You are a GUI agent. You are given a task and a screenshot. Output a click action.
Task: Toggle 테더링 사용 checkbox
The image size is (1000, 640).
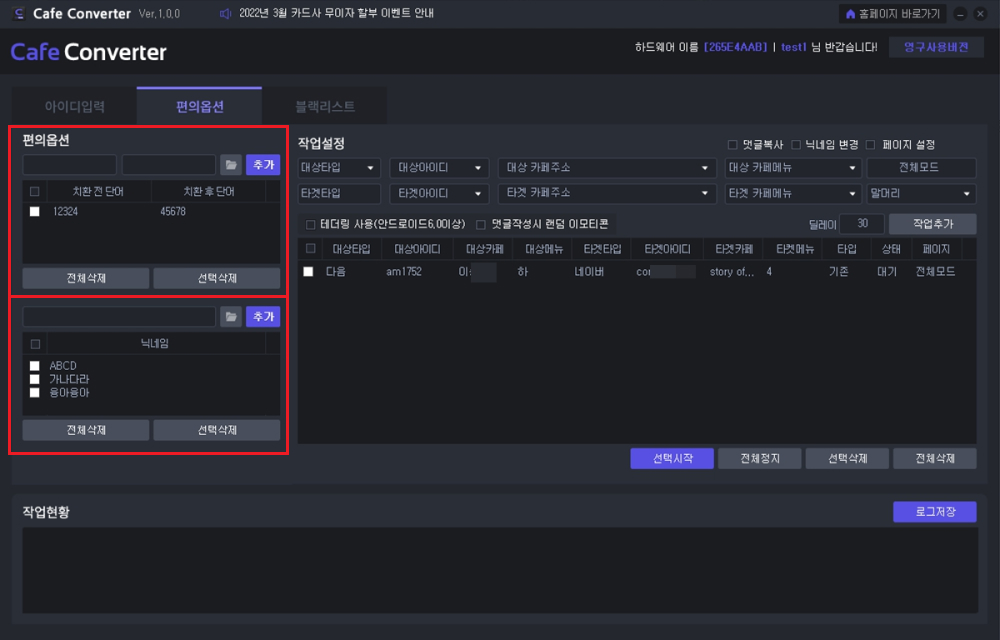point(311,224)
